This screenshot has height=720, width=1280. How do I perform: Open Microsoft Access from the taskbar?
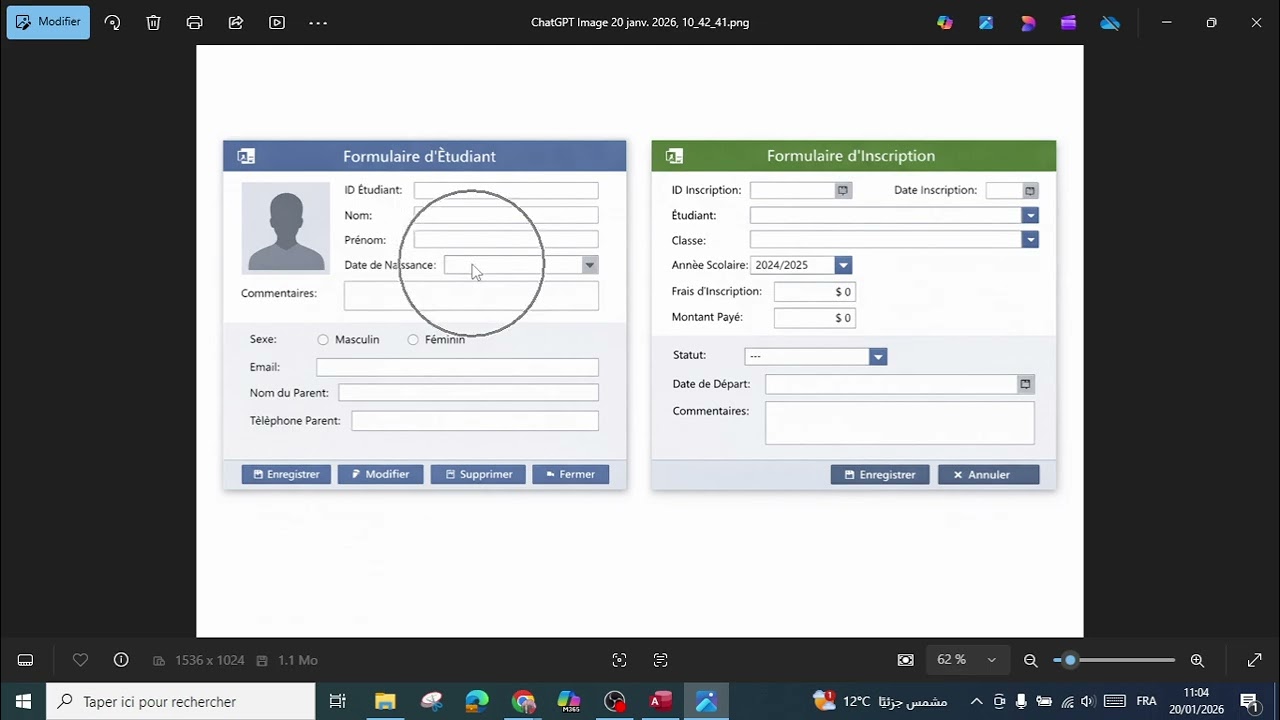[x=661, y=702]
